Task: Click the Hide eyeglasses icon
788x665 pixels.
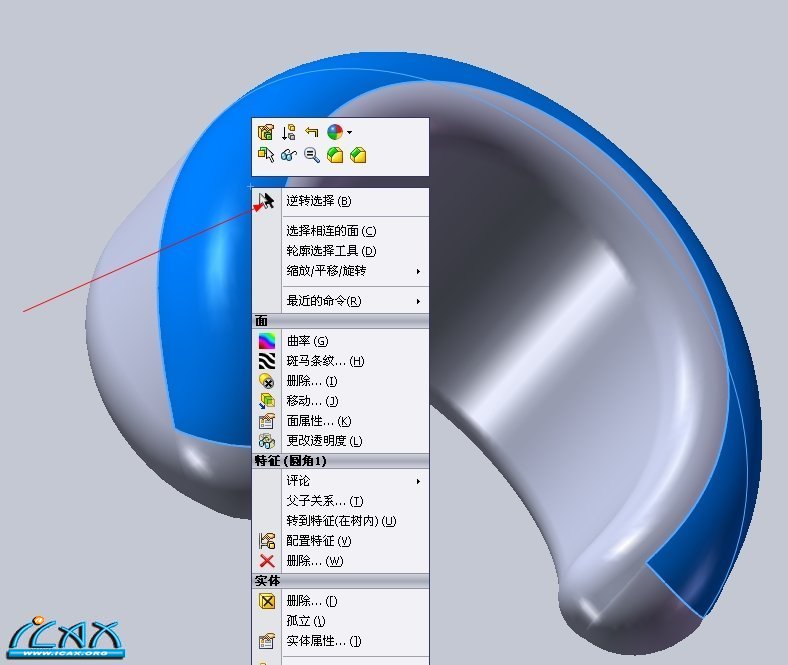Action: 288,155
